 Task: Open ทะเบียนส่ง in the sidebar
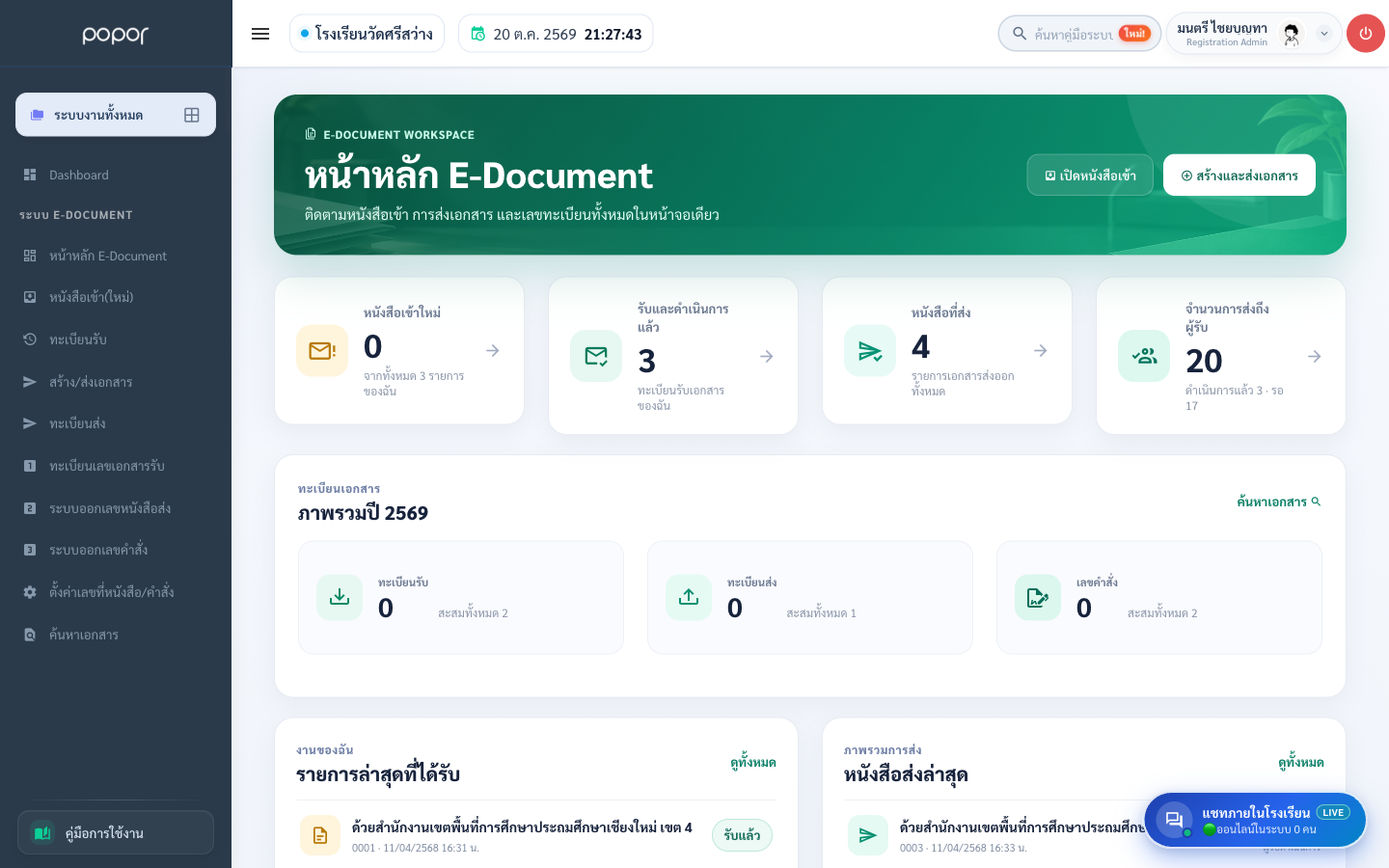(116, 423)
